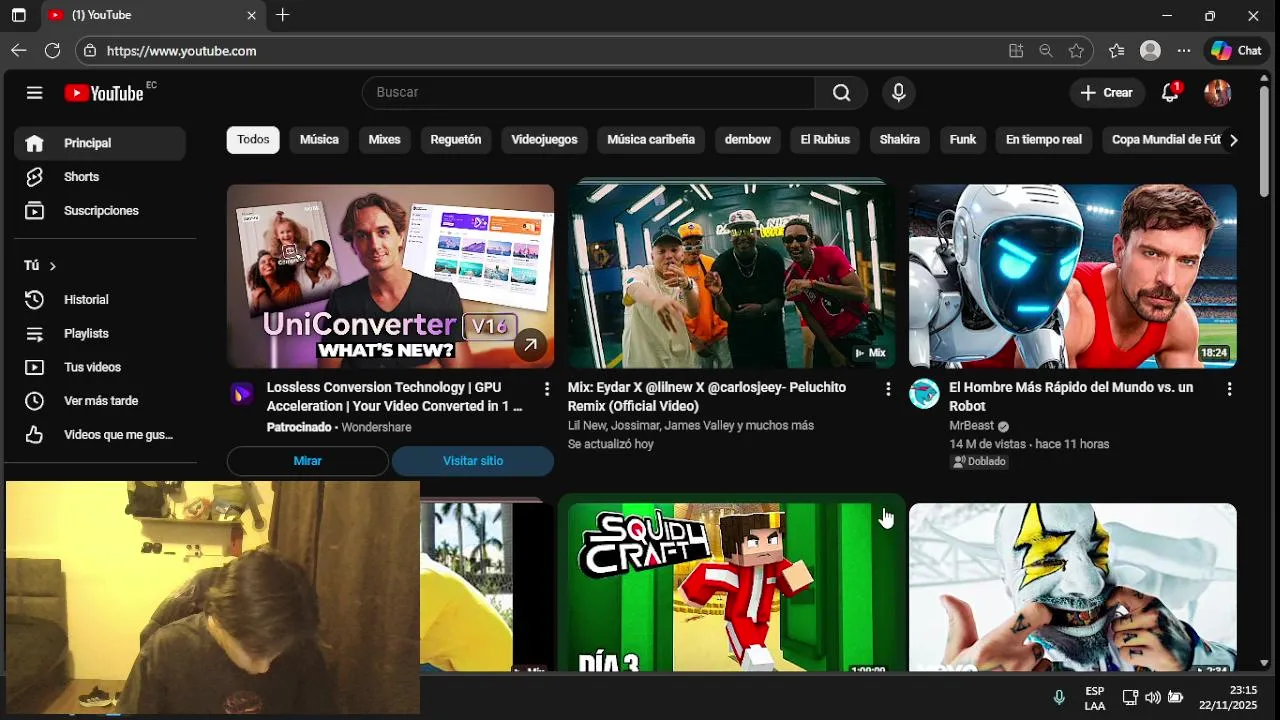Open Tus videos in the sidebar
This screenshot has height=720, width=1280.
(x=100, y=368)
